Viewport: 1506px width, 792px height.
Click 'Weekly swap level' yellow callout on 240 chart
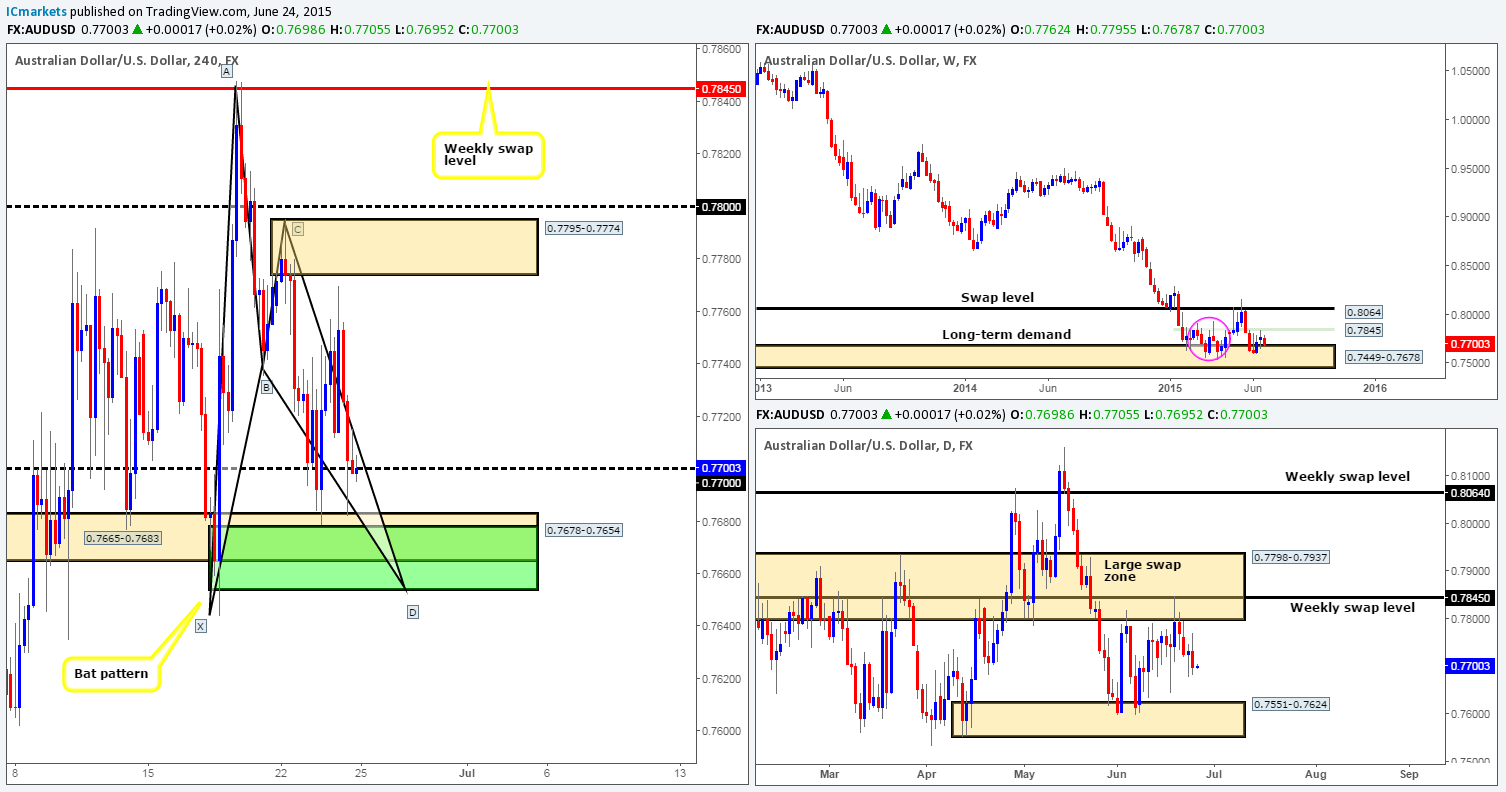tap(488, 157)
